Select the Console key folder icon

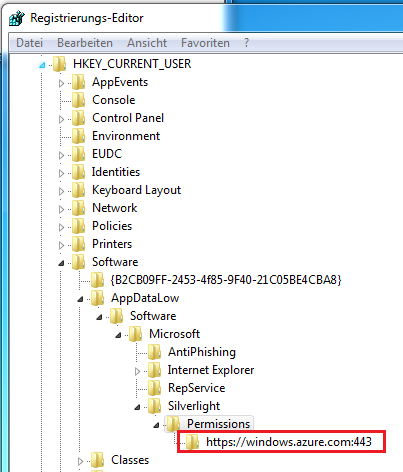tap(79, 100)
